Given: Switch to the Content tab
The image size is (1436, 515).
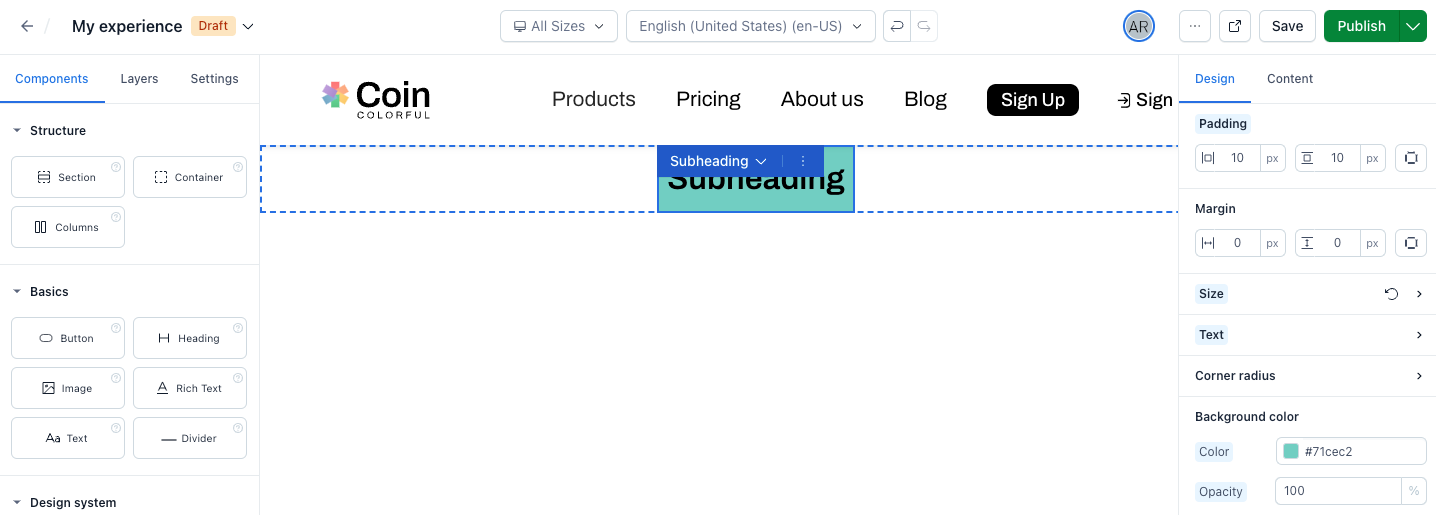Looking at the screenshot, I should (x=1289, y=79).
